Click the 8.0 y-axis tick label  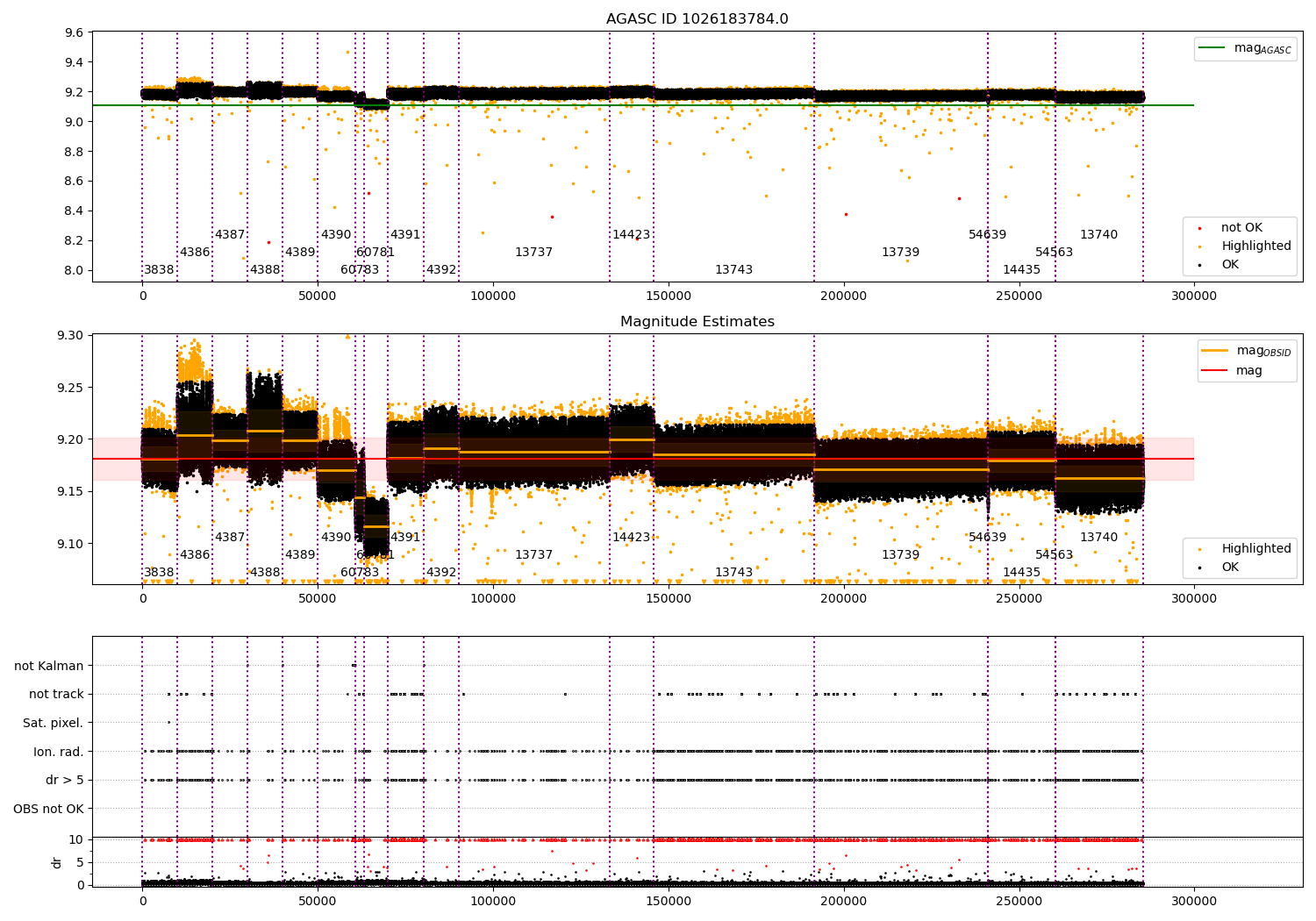pos(75,270)
